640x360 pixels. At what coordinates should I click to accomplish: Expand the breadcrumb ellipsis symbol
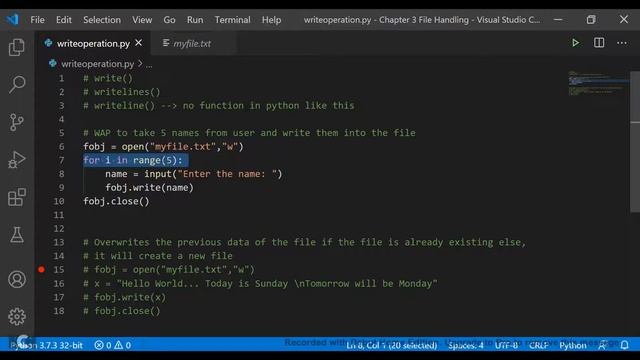[149, 64]
